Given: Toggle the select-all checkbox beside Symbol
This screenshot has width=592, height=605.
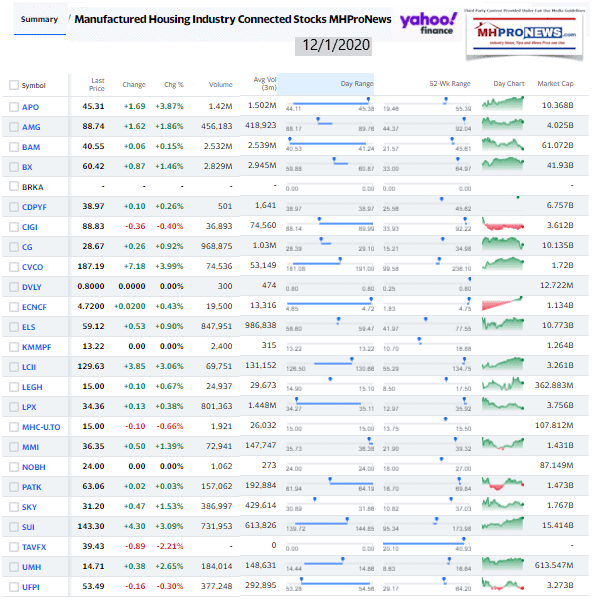Looking at the screenshot, I should point(14,85).
